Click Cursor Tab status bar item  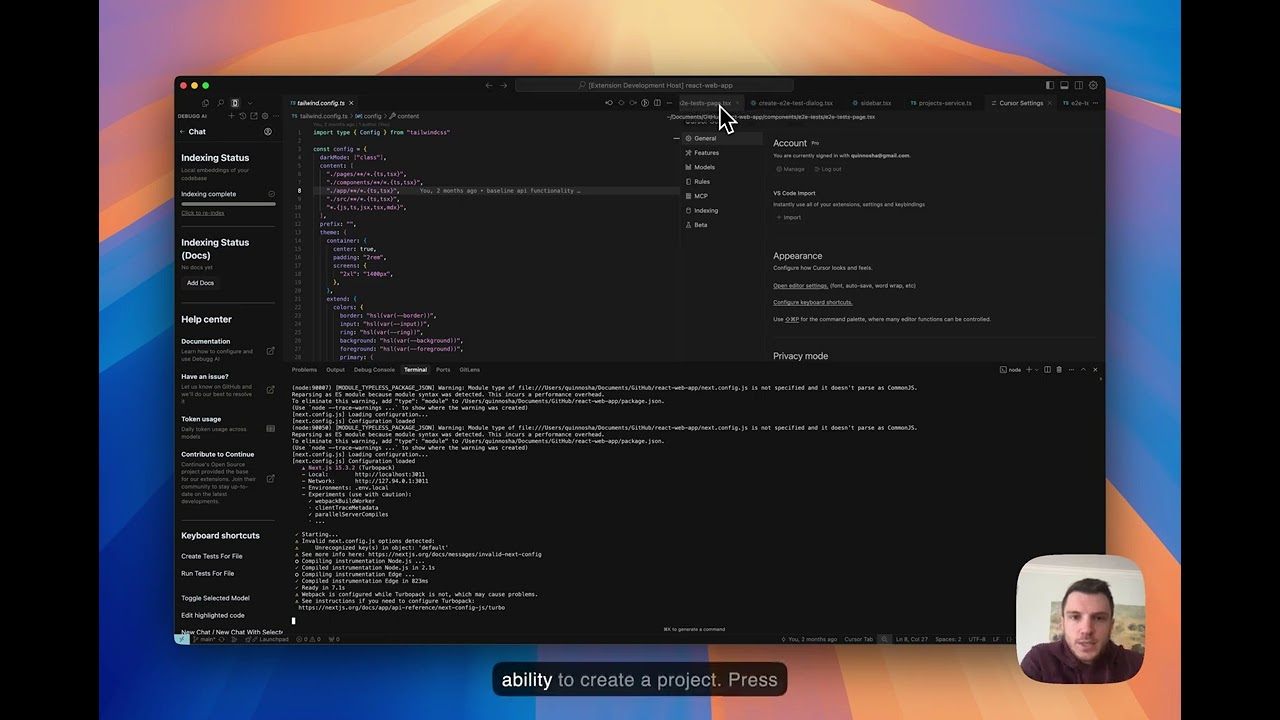[x=859, y=639]
